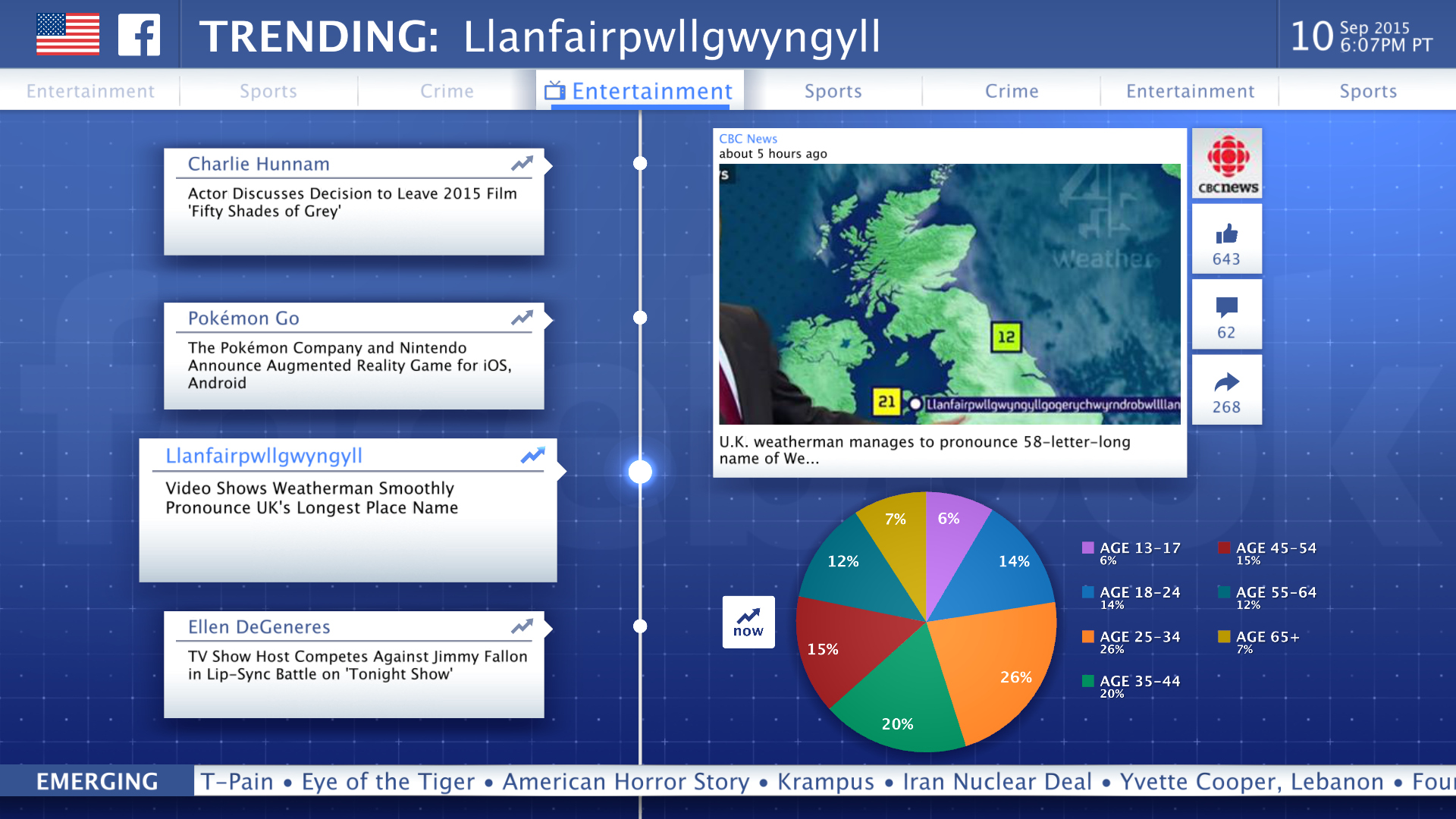Image resolution: width=1456 pixels, height=819 pixels.
Task: Click timeline dot for Ellen DeGeneres
Action: click(640, 626)
